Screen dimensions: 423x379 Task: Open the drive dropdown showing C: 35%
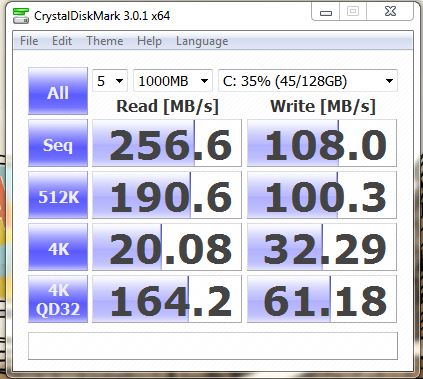308,81
